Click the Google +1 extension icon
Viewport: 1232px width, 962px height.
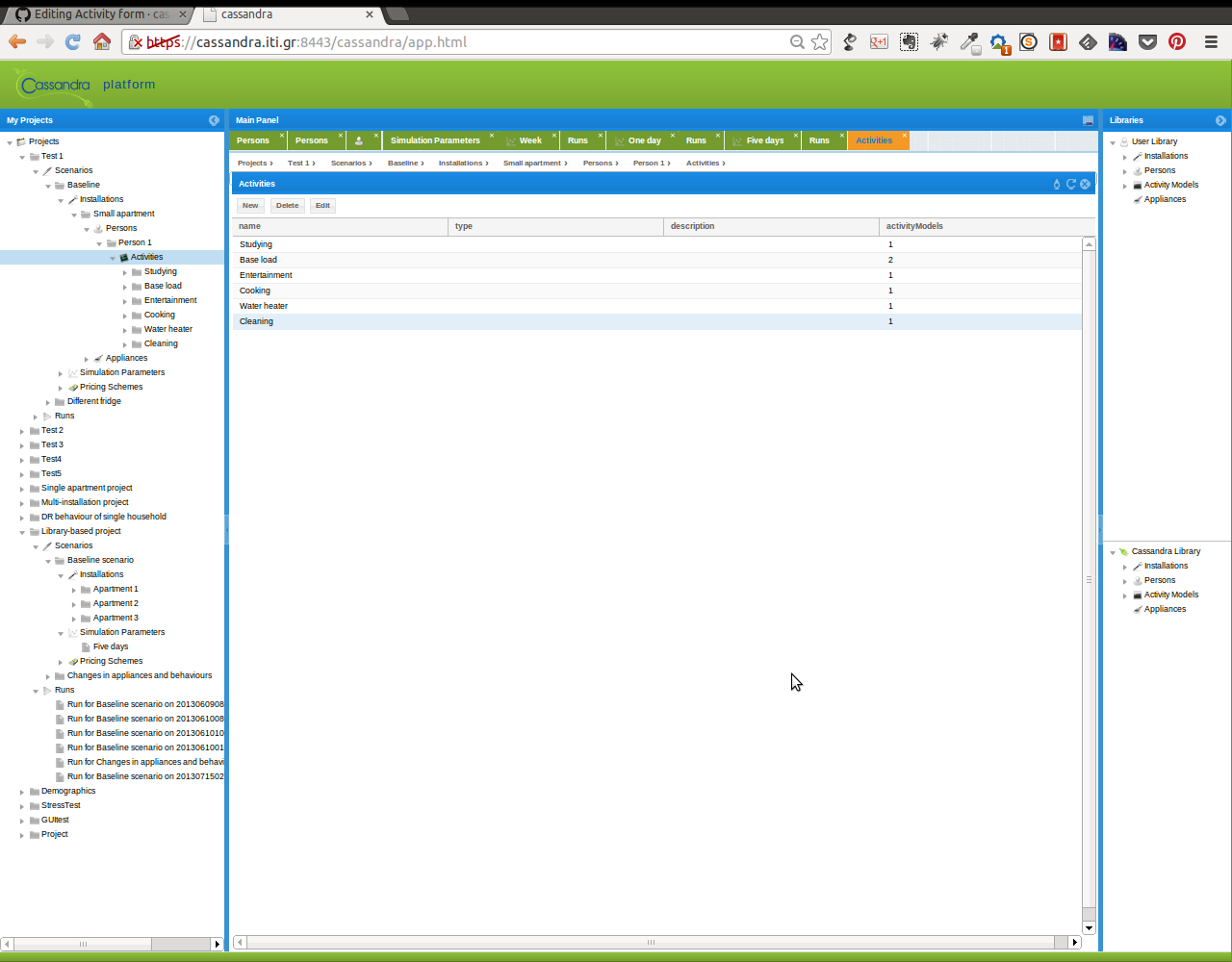click(x=879, y=42)
